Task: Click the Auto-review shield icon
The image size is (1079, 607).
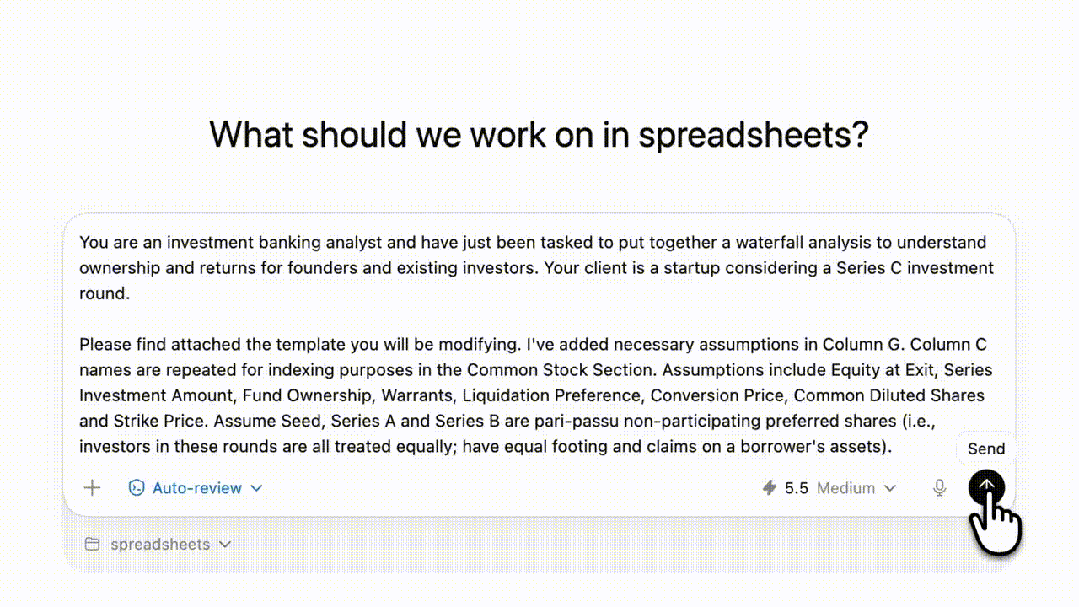Action: point(137,488)
